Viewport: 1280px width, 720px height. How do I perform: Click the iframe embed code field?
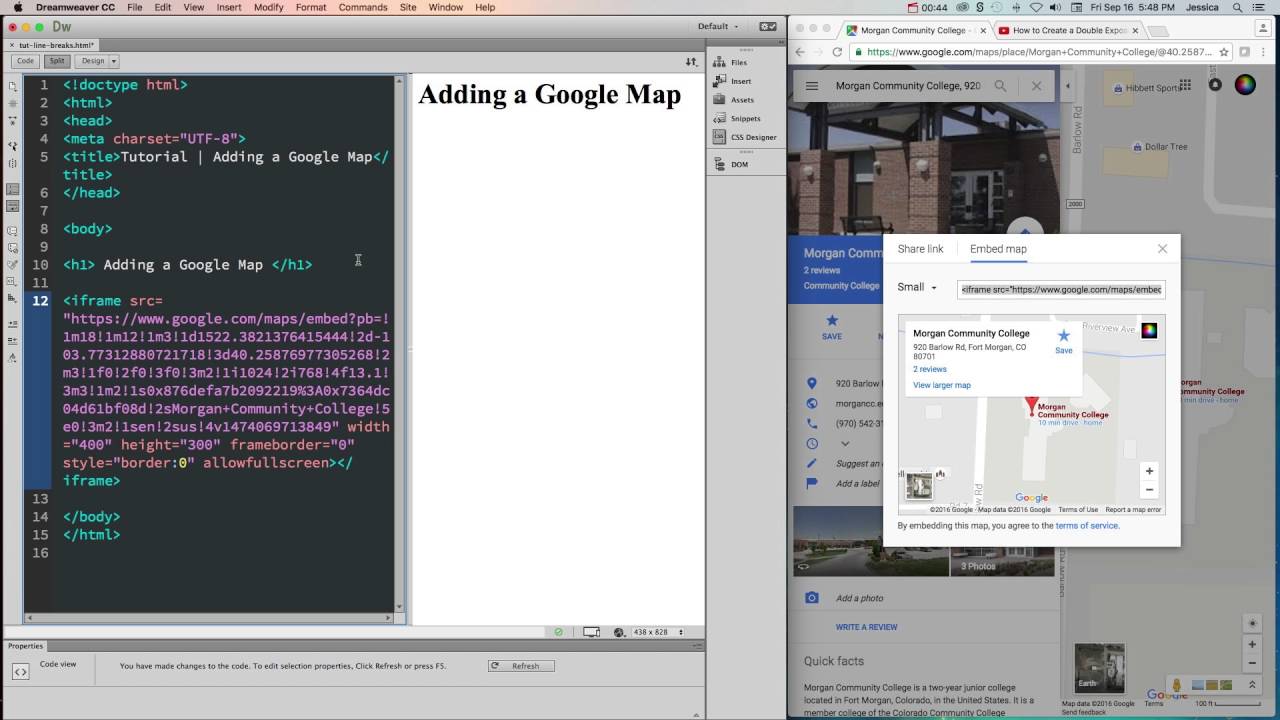pos(1061,289)
